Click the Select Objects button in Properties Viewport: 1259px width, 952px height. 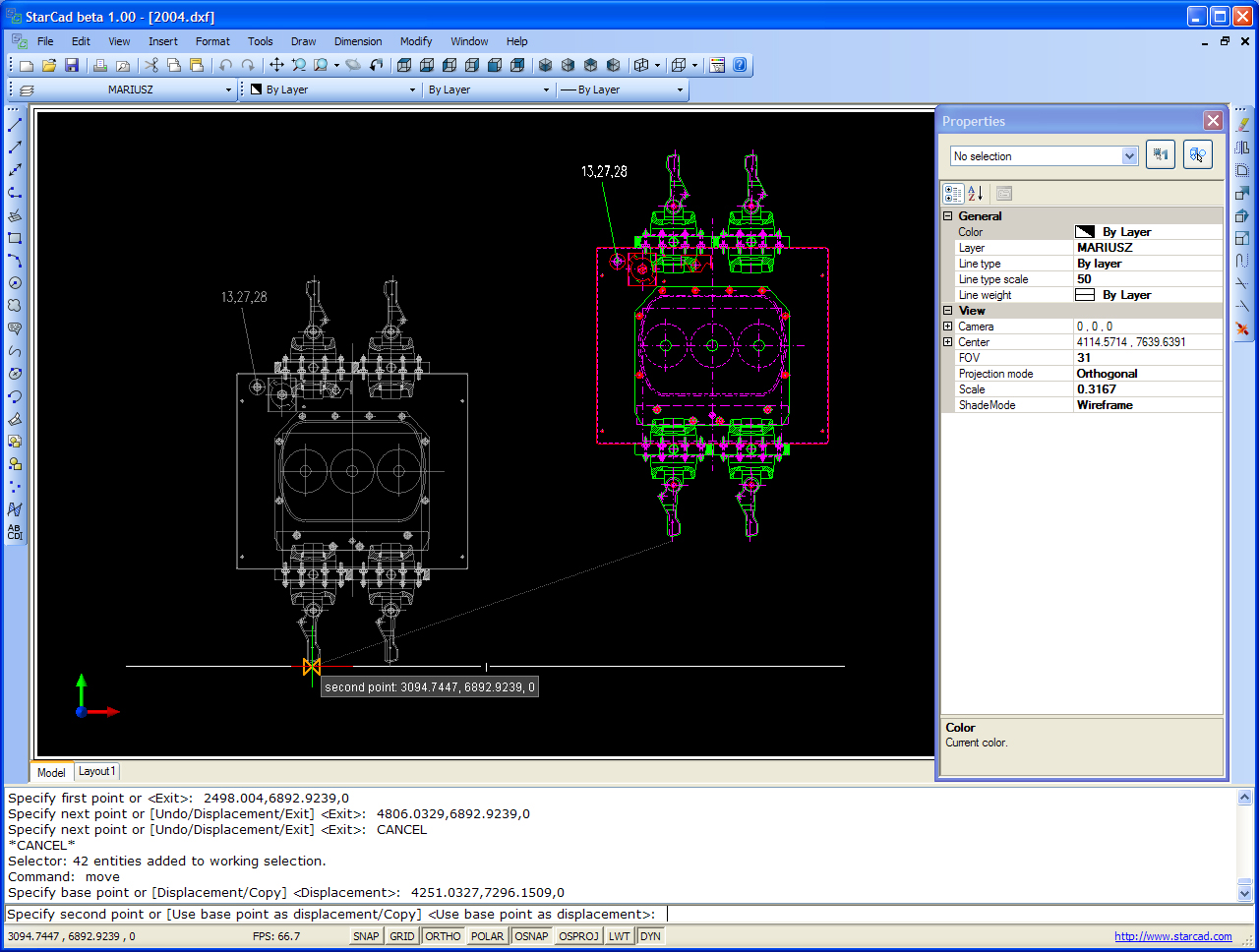pyautogui.click(x=1197, y=154)
